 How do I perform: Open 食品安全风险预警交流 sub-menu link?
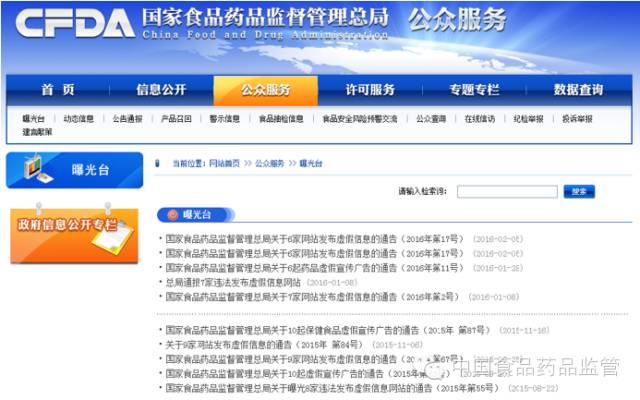[x=360, y=119]
